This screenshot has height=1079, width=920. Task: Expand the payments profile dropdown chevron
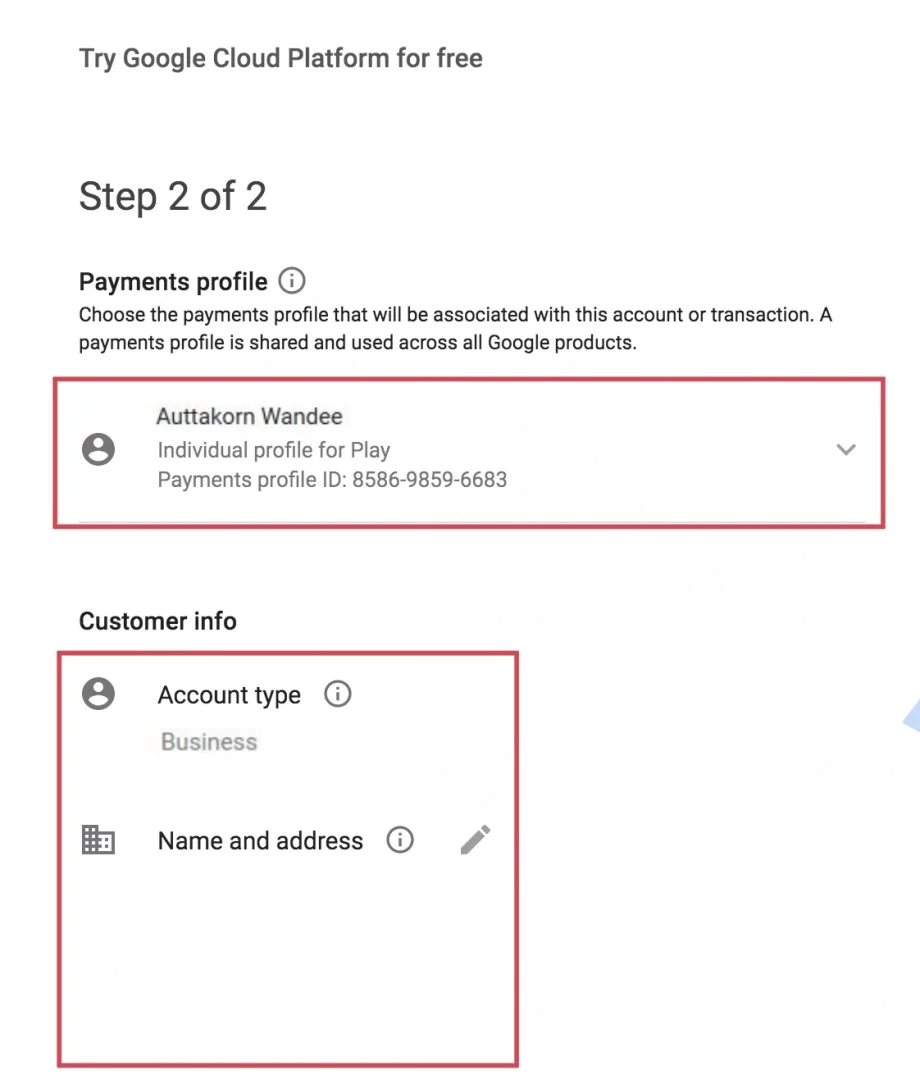pos(846,449)
